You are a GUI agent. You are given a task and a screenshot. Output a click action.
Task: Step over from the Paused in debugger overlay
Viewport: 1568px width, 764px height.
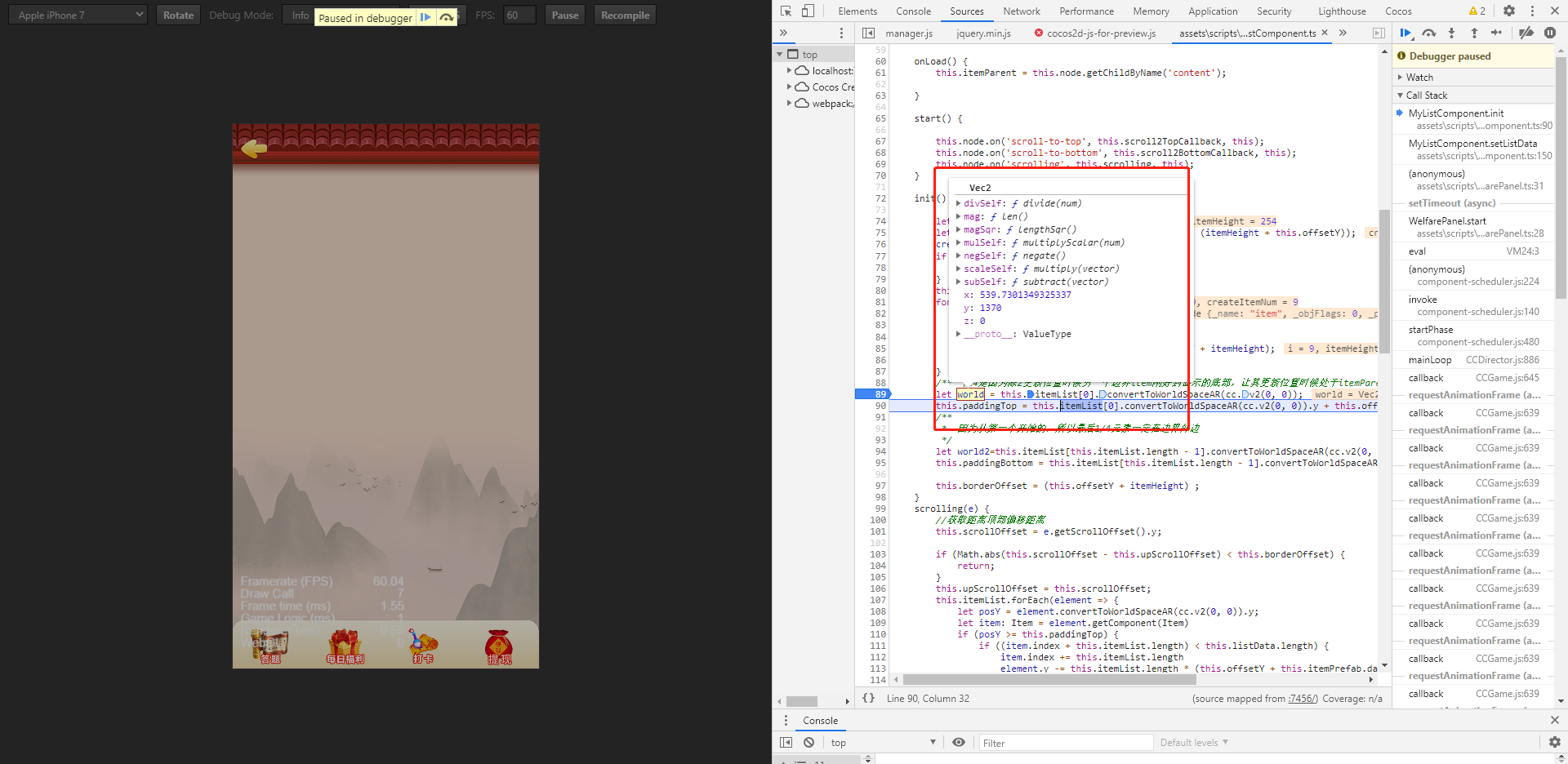tap(447, 17)
